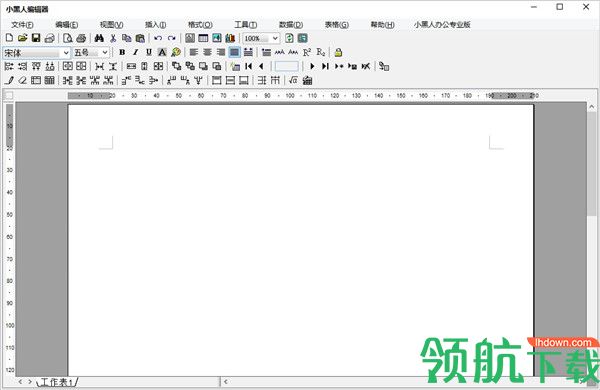The image size is (600, 390).
Task: Select the pencil draw-table tool
Action: click(x=9, y=80)
